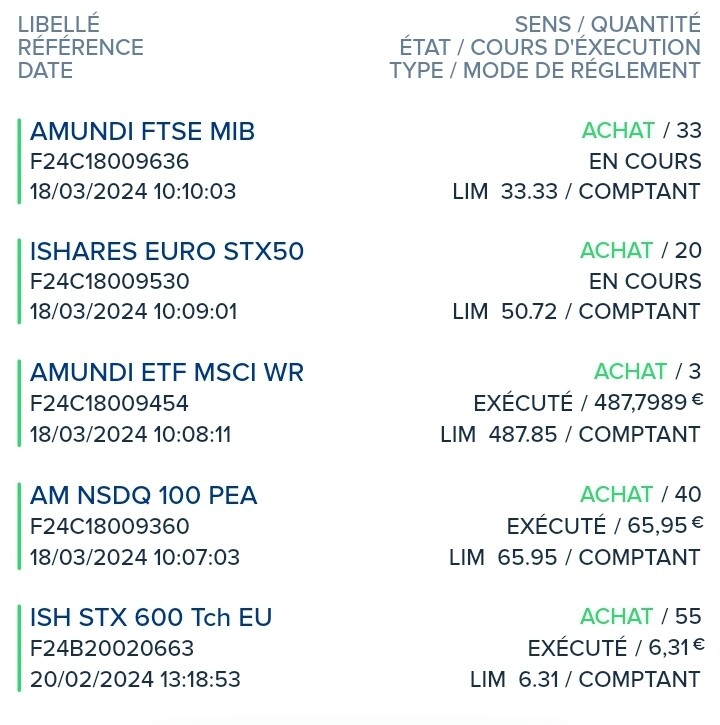Select reference F24B20020663
Viewport: 720px width, 725px height.
[x=112, y=649]
